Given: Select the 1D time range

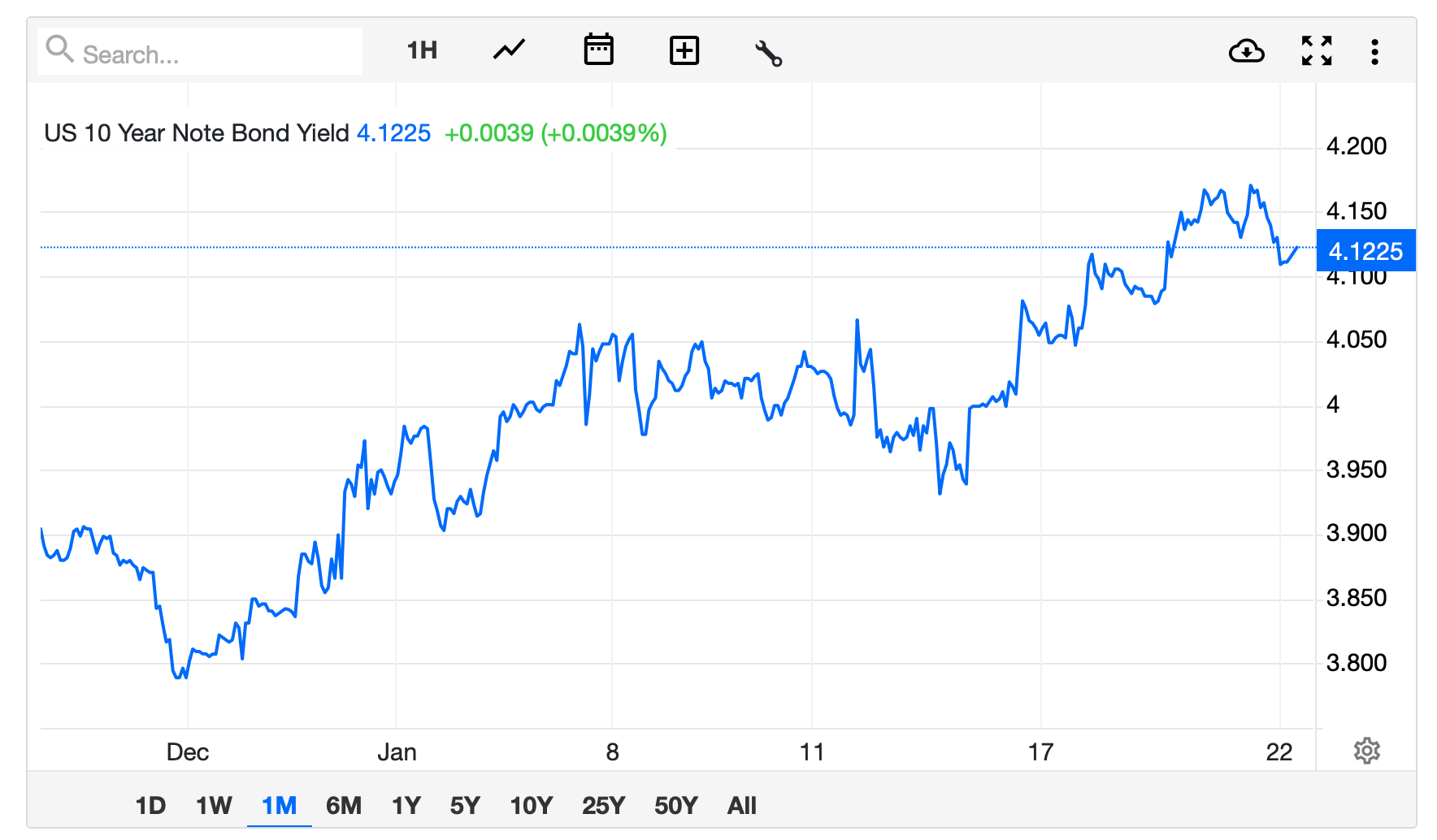Looking at the screenshot, I should [150, 806].
